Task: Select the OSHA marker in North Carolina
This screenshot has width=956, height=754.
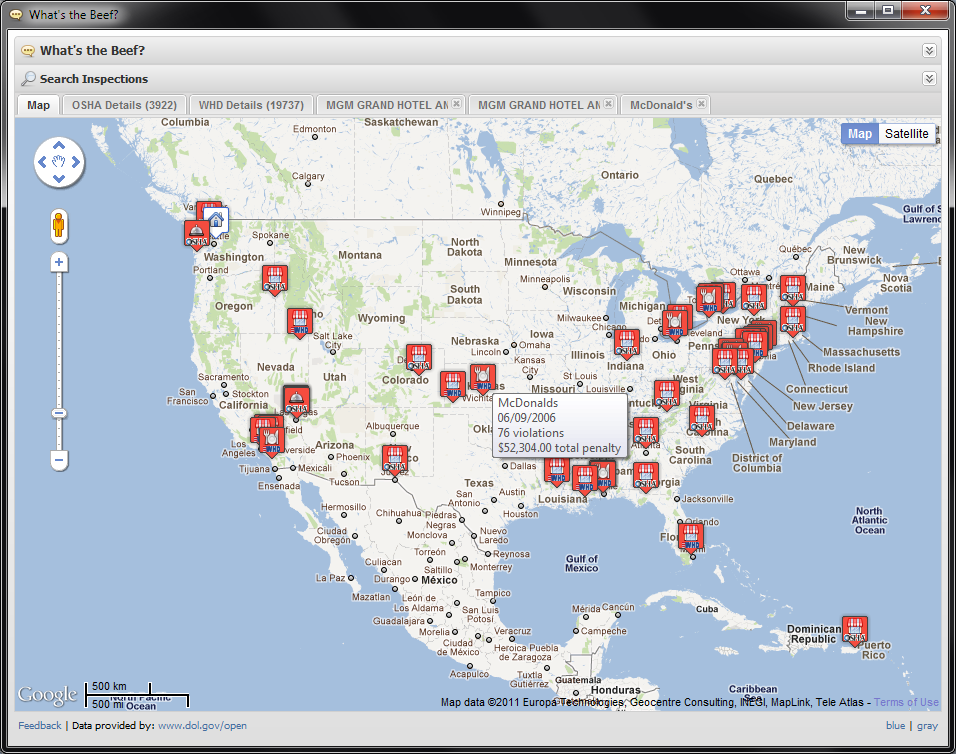Action: [702, 419]
